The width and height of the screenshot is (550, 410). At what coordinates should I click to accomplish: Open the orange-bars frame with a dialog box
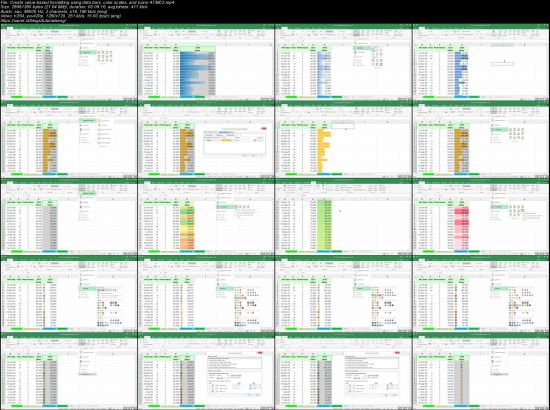pos(206,139)
